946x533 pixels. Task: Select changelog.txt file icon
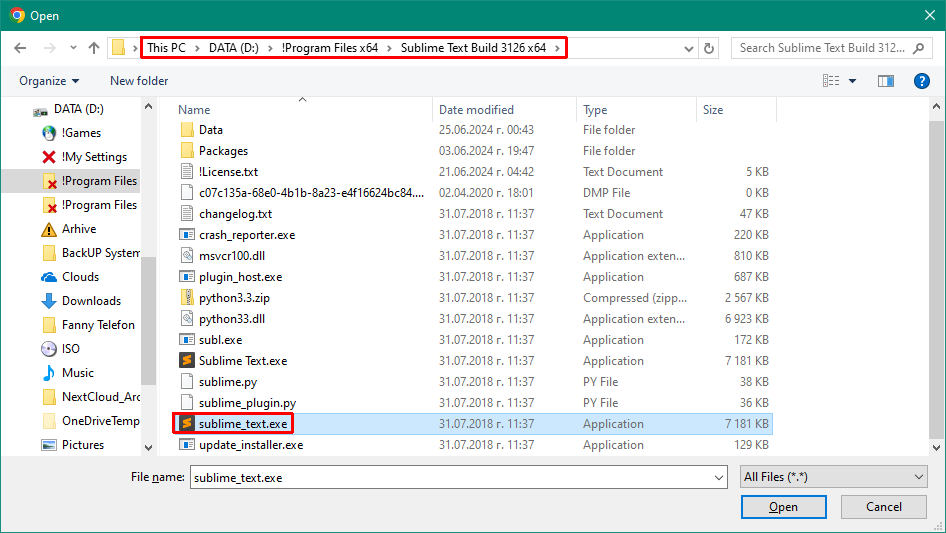[x=187, y=214]
